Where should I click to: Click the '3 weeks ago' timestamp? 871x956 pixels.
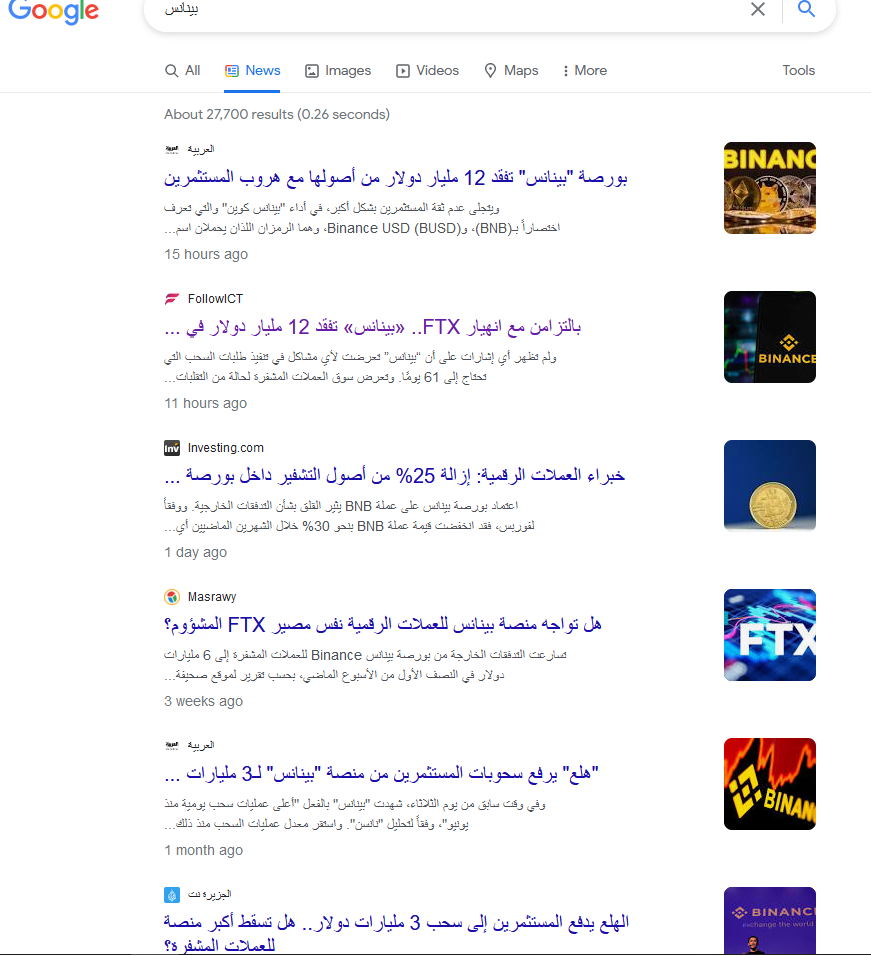point(203,702)
